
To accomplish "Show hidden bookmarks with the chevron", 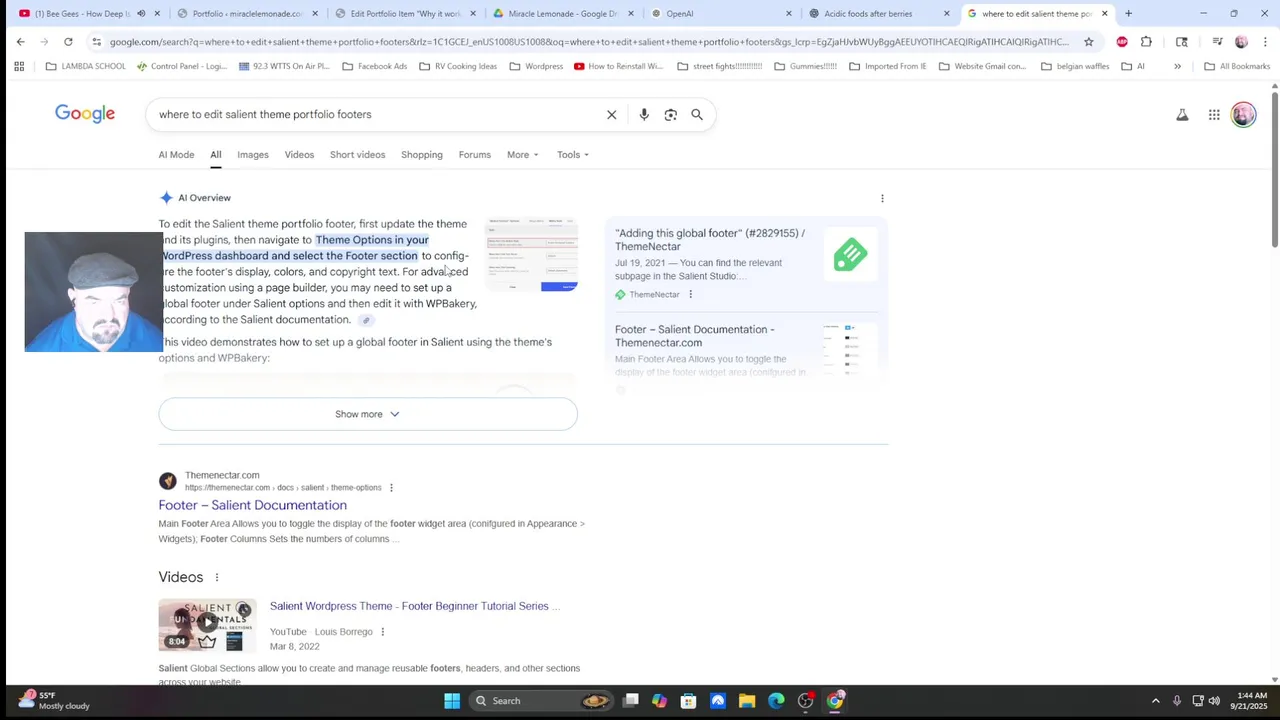I will point(1177,66).
